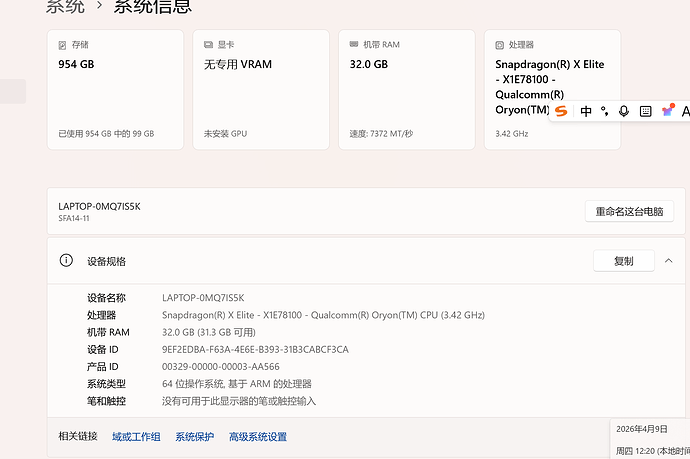Click the storage icon on the 存储 card
The height and width of the screenshot is (459, 690).
click(62, 45)
